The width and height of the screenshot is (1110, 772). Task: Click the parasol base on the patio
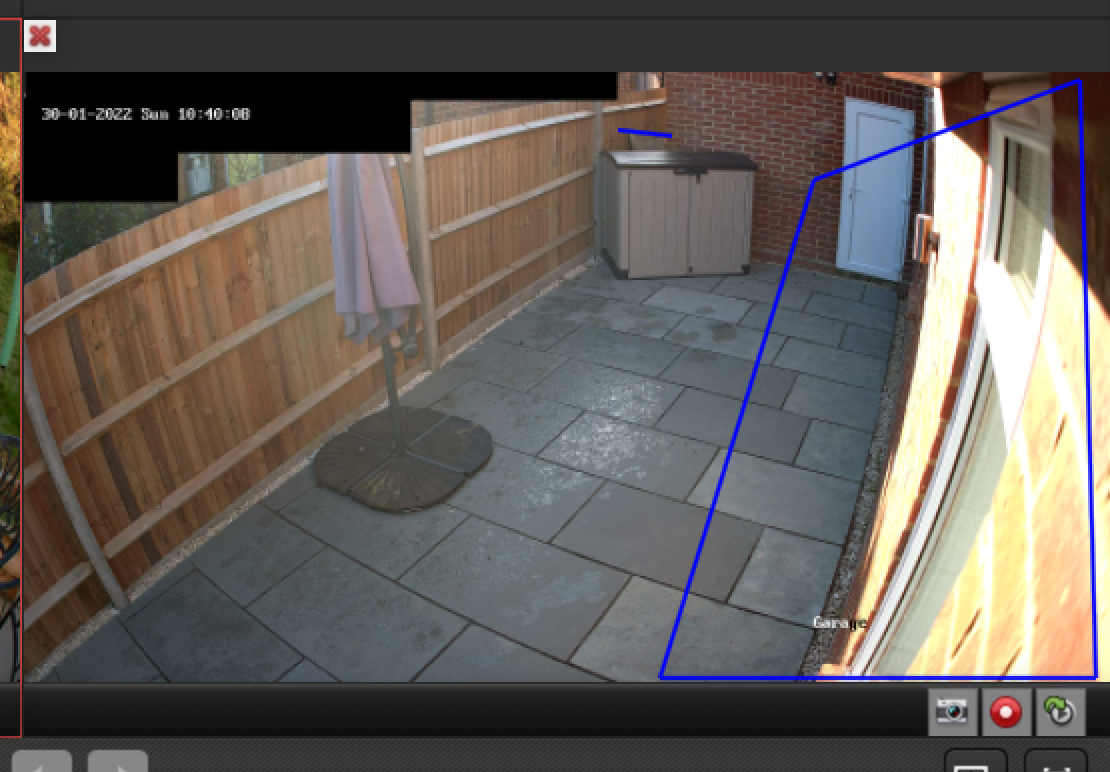tap(403, 461)
